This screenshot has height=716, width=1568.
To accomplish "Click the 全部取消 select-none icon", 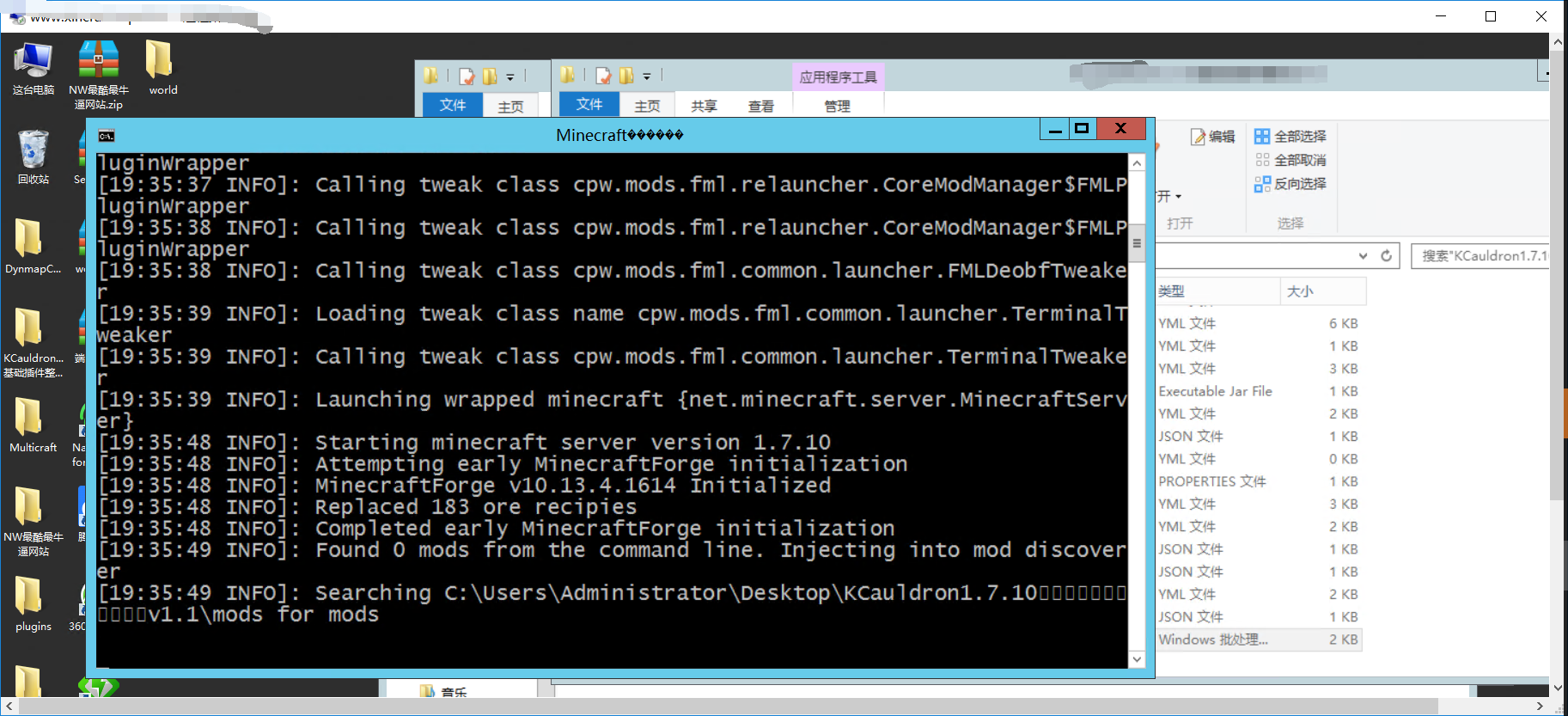I will pyautogui.click(x=1261, y=160).
